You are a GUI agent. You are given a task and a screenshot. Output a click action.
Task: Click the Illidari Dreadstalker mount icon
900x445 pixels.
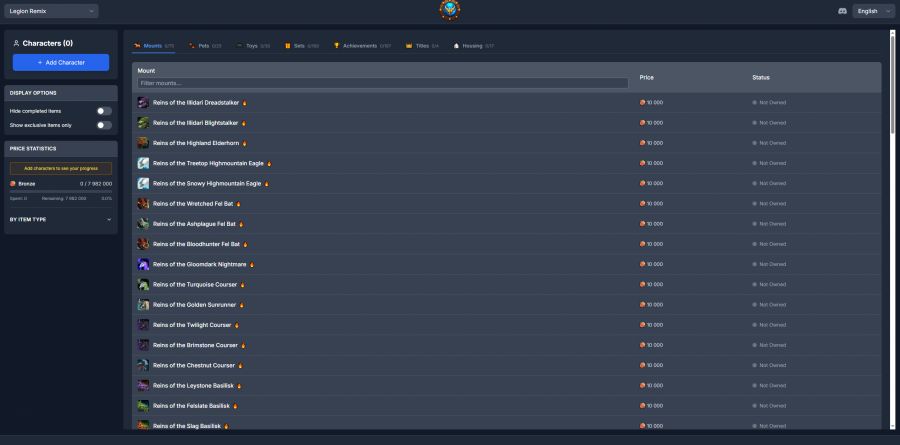143,102
